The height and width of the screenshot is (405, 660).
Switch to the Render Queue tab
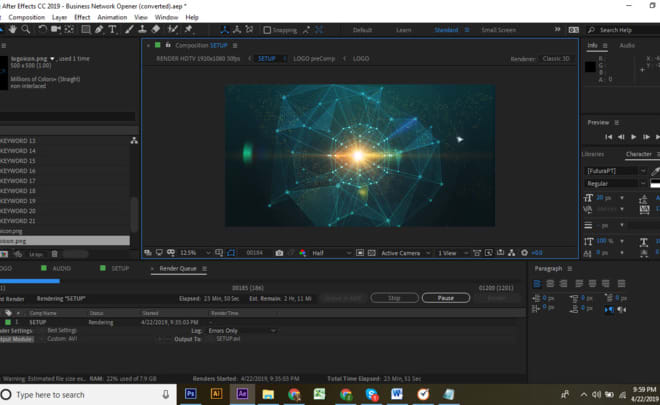178,269
